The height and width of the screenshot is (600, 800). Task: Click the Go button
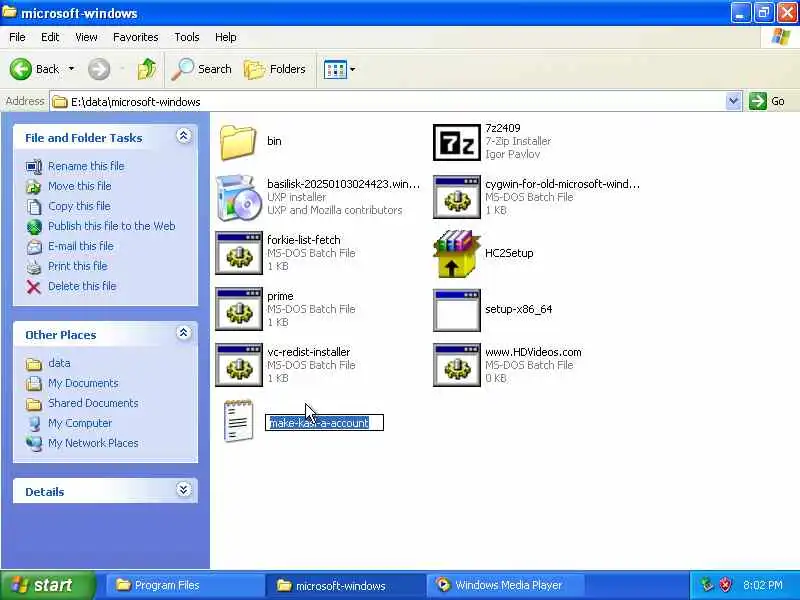point(767,101)
